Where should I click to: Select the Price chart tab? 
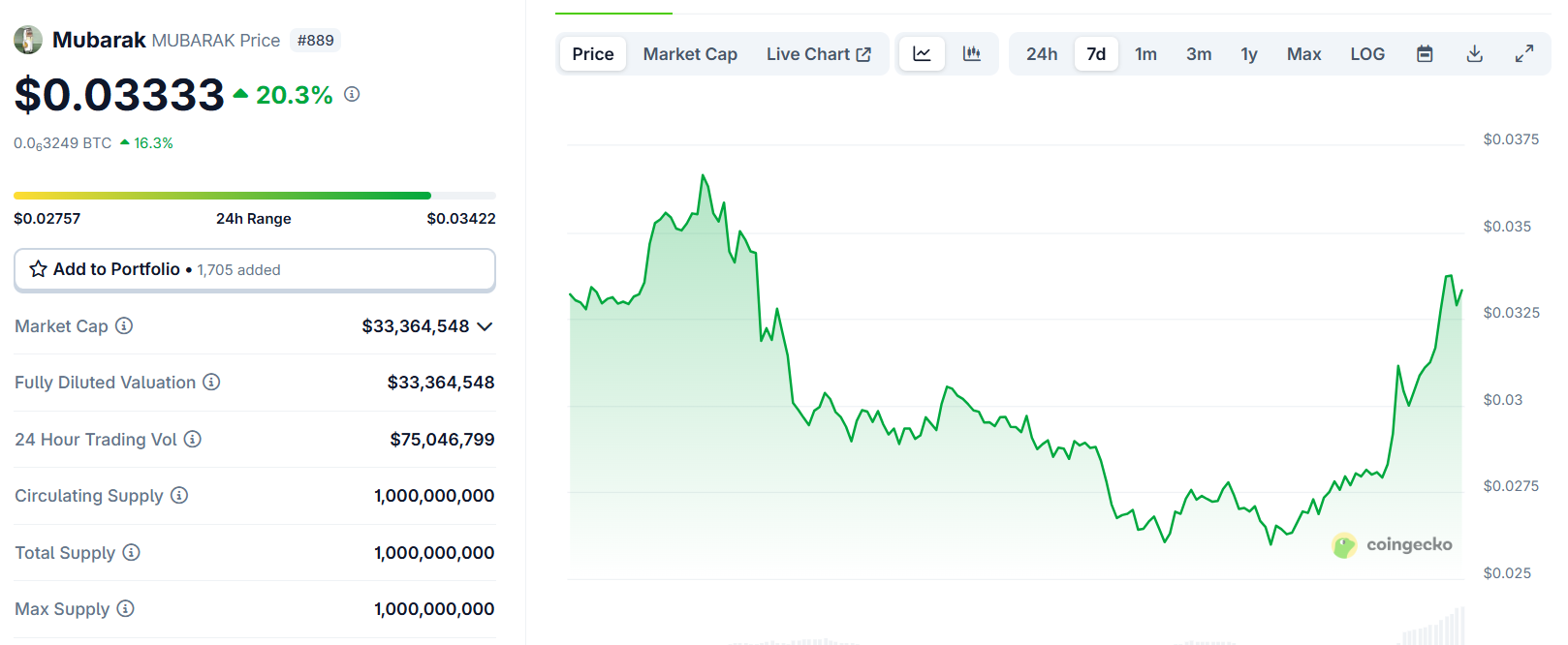593,54
